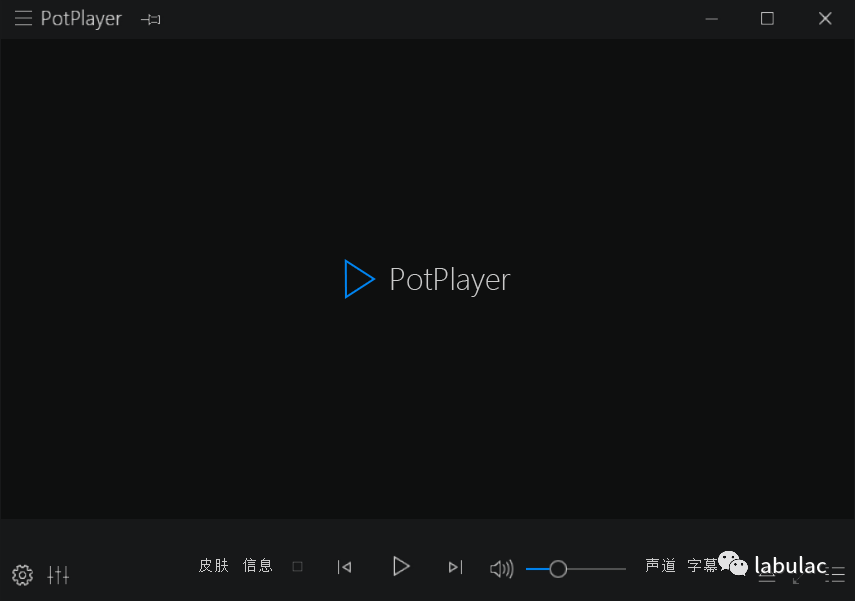Start playback with the bottom play button
The height and width of the screenshot is (601, 855).
(x=401, y=567)
